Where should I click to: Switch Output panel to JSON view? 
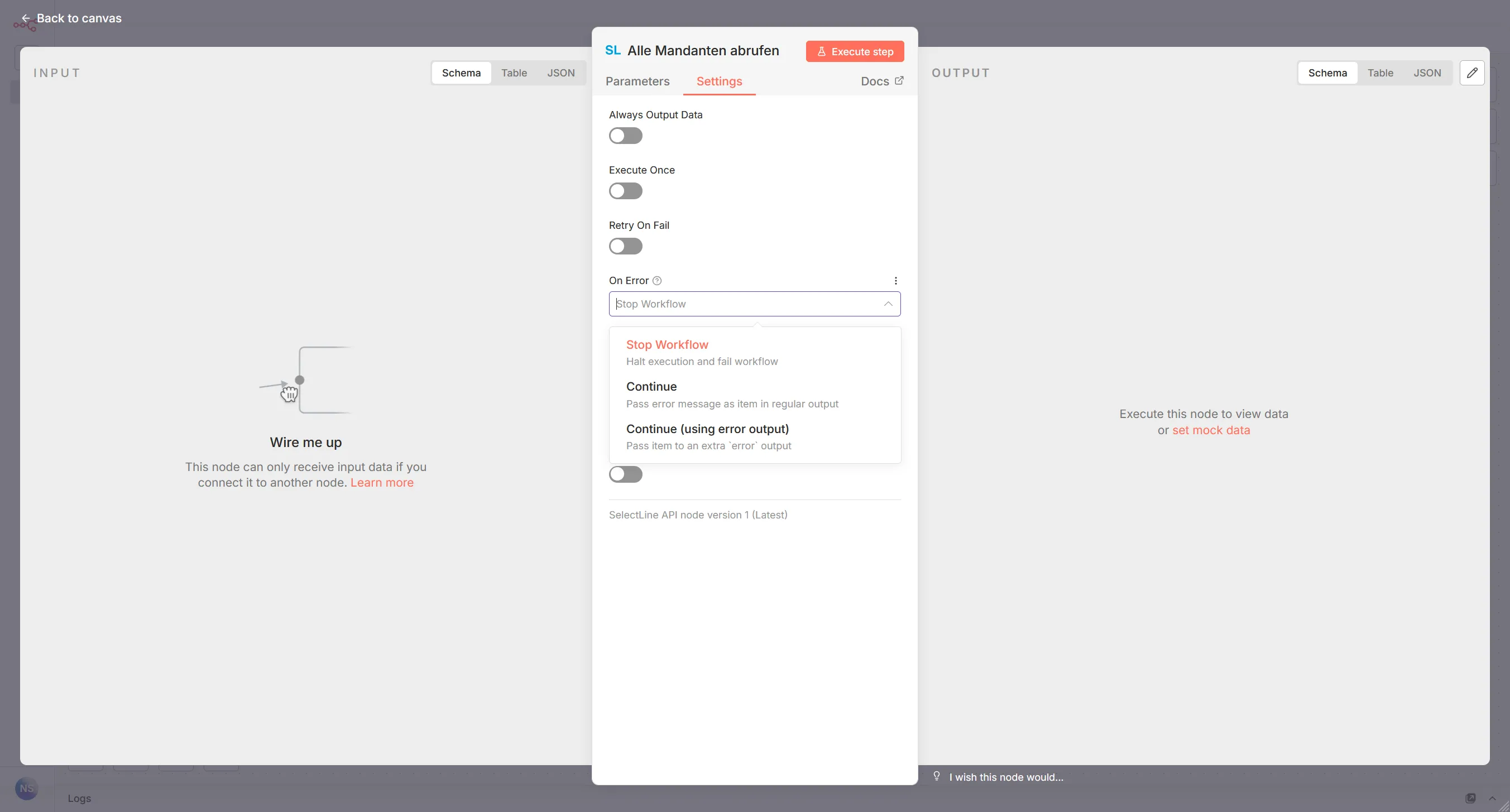click(x=1427, y=73)
